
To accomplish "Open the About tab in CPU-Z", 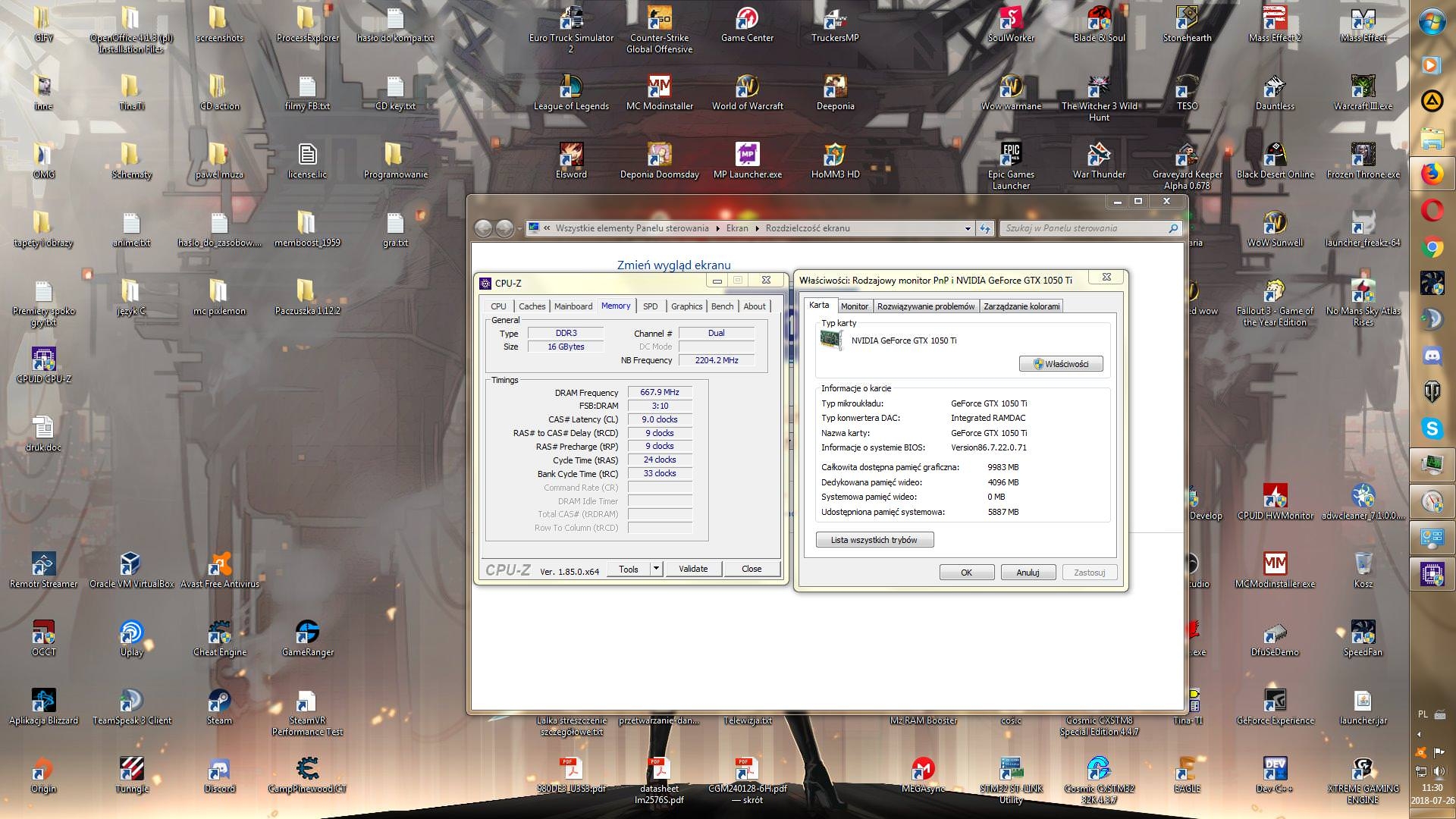I will pos(754,306).
